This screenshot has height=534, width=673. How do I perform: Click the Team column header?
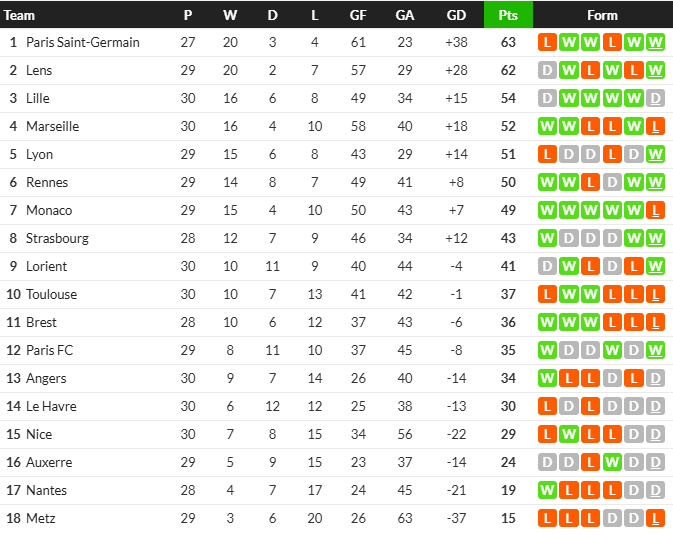[19, 15]
